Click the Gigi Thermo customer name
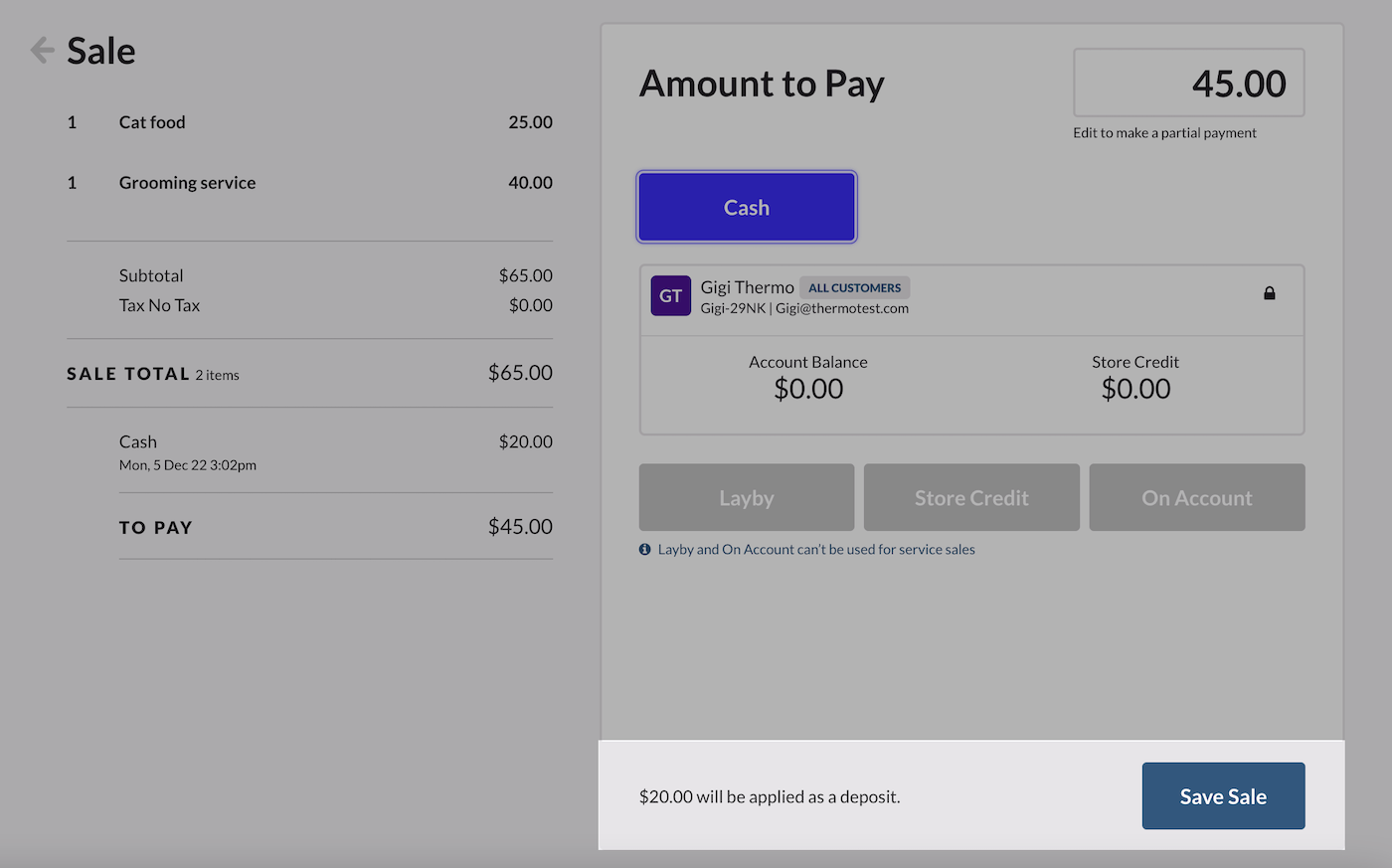Screen dimensions: 1392x868 (748, 287)
